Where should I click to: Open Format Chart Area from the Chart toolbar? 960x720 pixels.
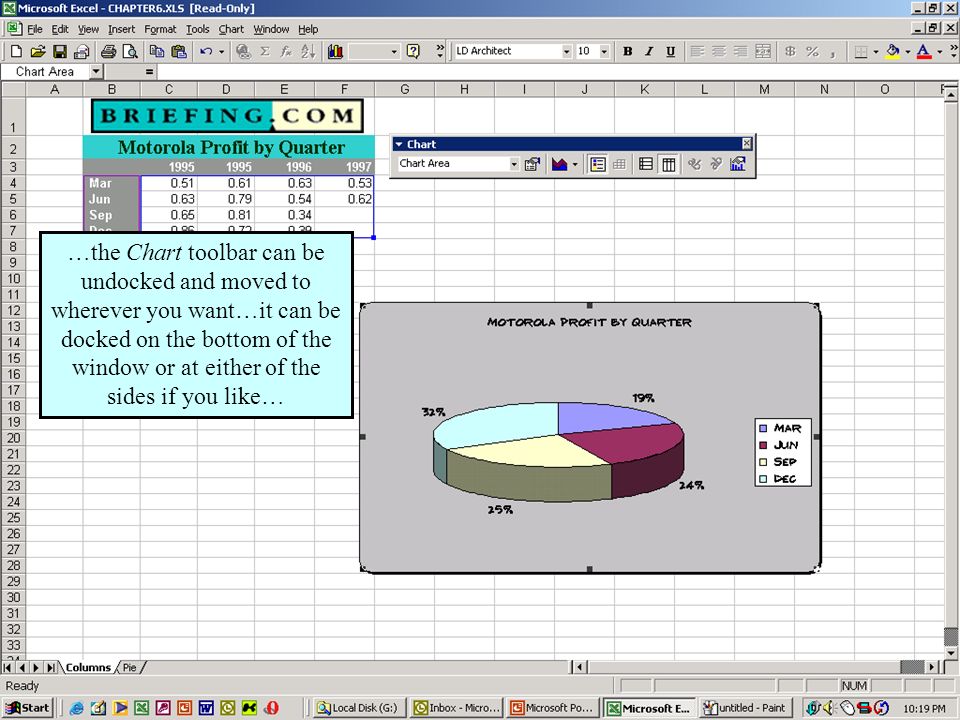click(x=532, y=164)
